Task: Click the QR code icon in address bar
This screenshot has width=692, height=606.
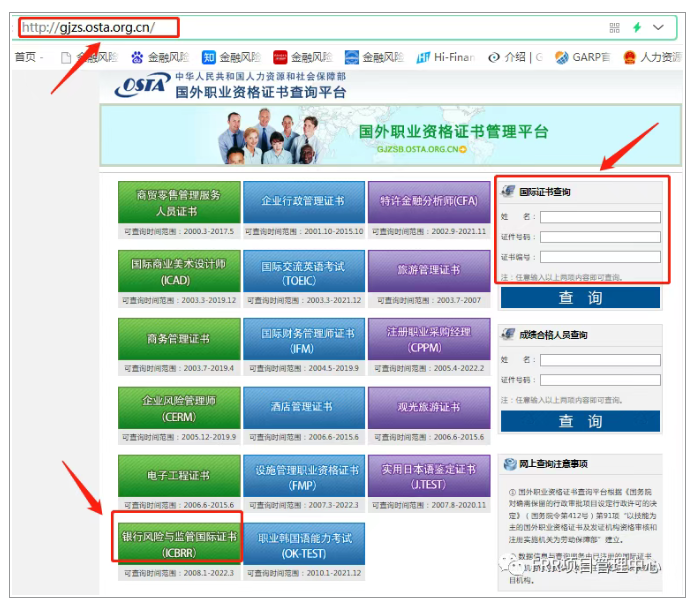Action: pos(614,28)
